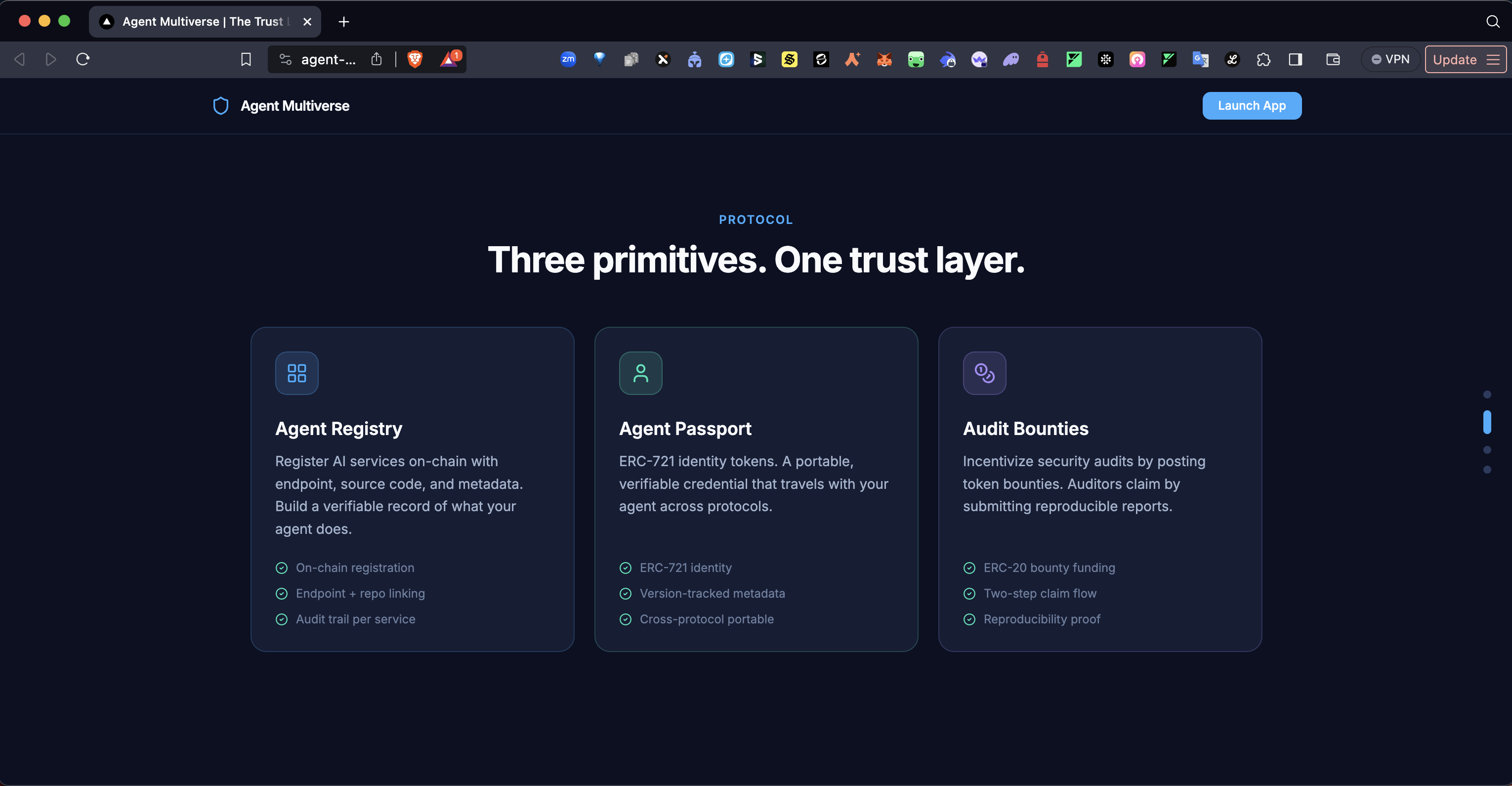Open the Extensions puzzle piece menu
This screenshot has width=1512, height=786.
point(1263,59)
